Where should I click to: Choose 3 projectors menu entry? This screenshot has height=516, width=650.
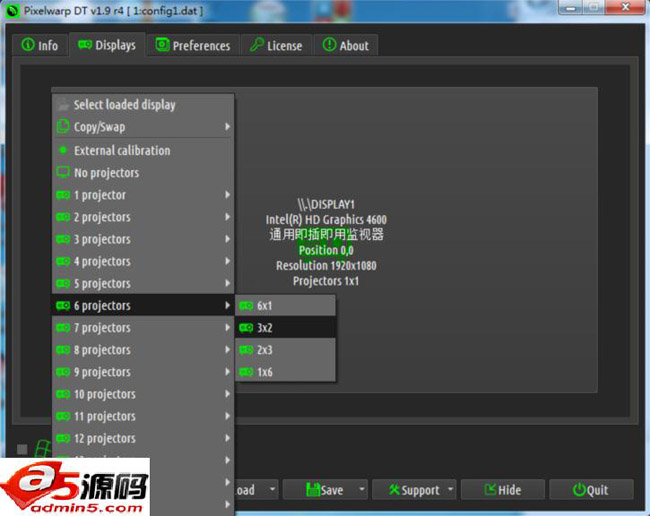143,239
